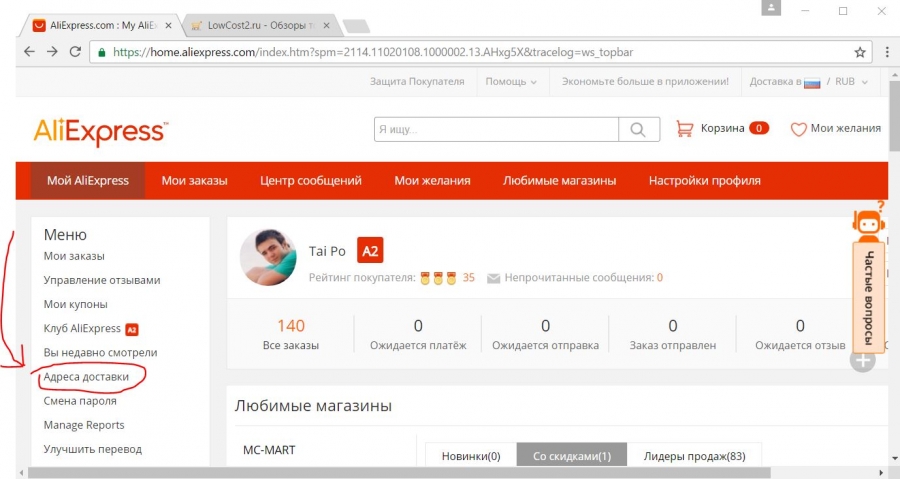Open the Мой AliExpress nav item

tap(88, 181)
